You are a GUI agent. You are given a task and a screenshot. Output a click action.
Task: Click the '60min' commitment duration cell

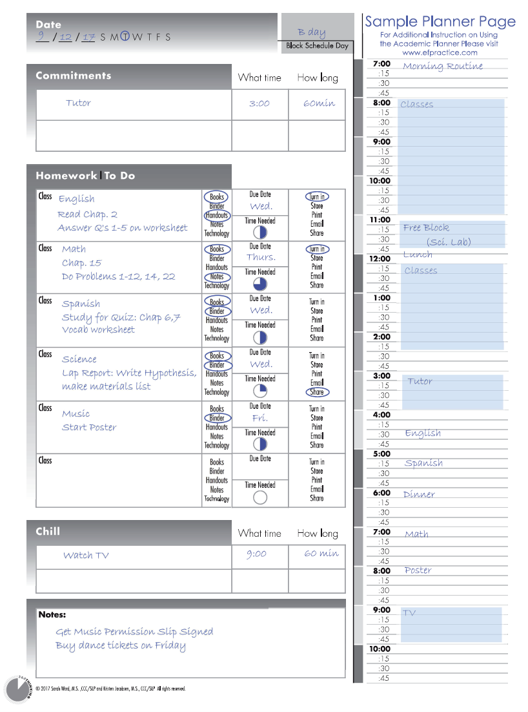click(x=317, y=104)
